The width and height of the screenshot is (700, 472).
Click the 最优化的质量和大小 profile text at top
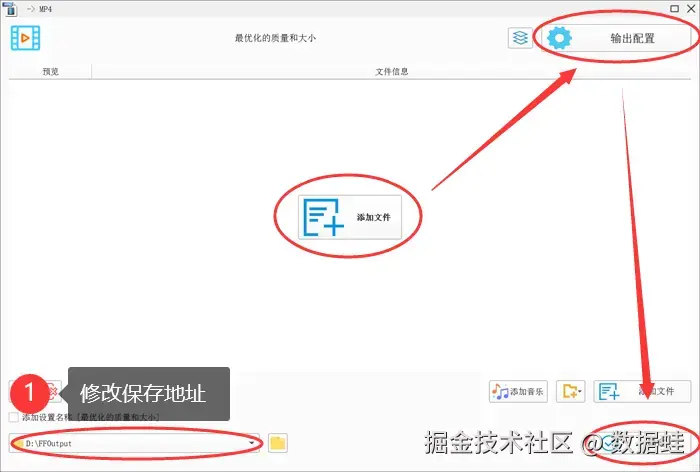(x=275, y=38)
